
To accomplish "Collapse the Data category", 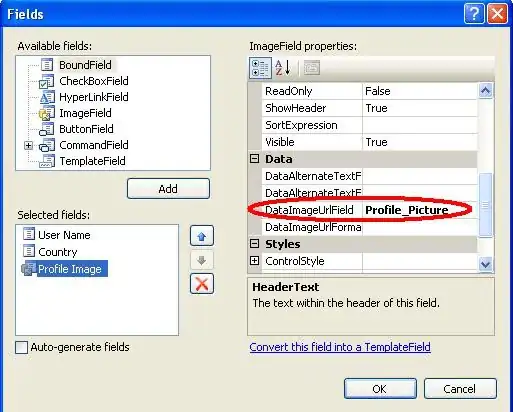I will [x=254, y=159].
